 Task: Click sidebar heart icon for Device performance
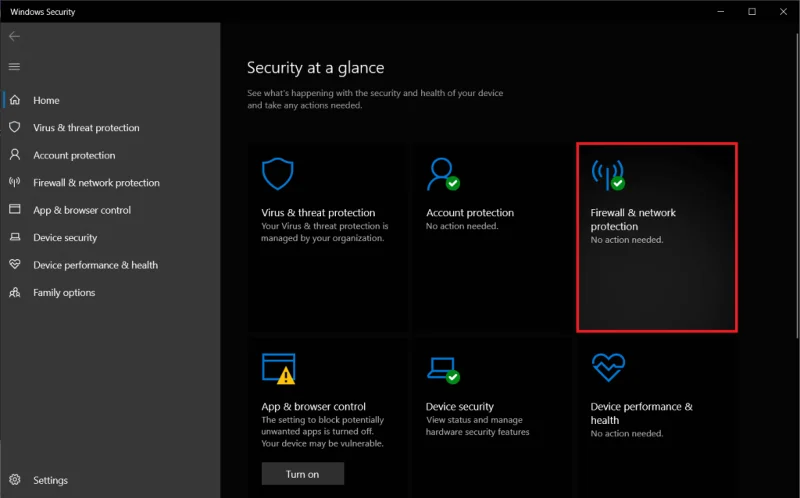pos(15,264)
